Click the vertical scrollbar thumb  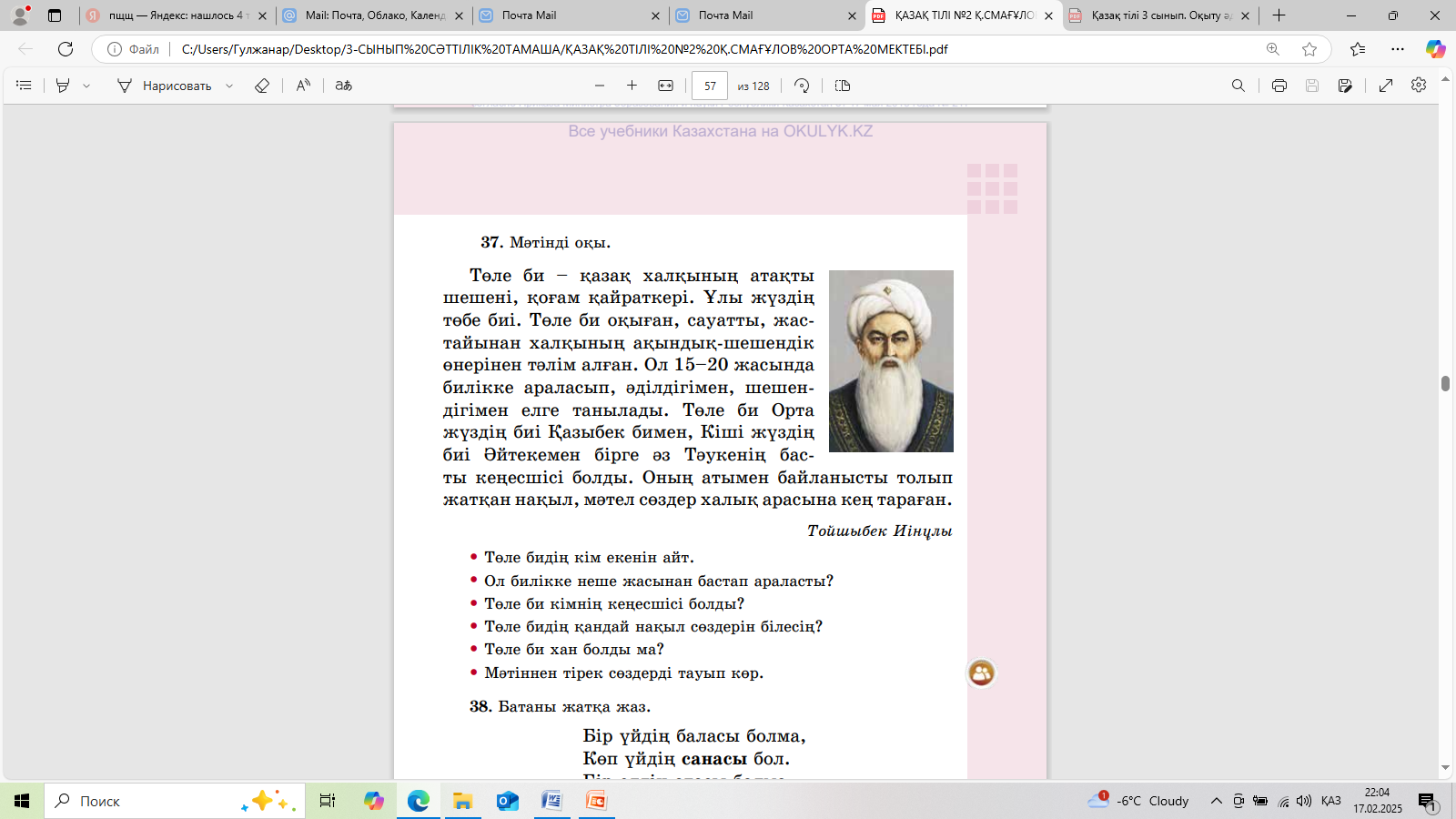click(x=1445, y=383)
